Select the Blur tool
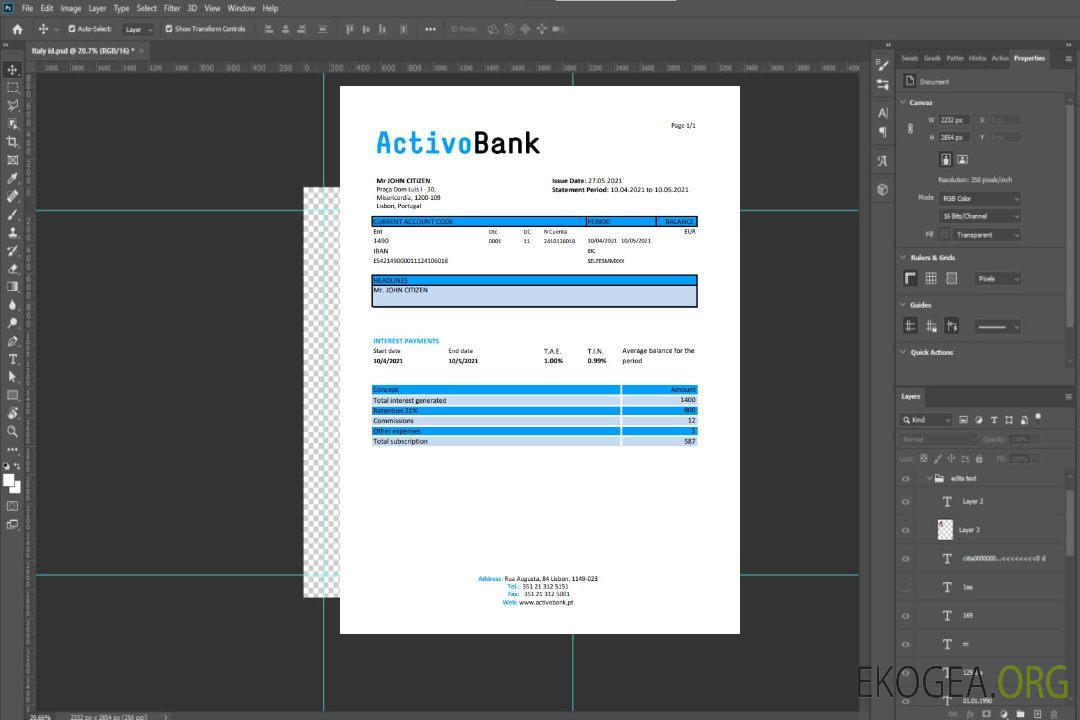 point(12,305)
